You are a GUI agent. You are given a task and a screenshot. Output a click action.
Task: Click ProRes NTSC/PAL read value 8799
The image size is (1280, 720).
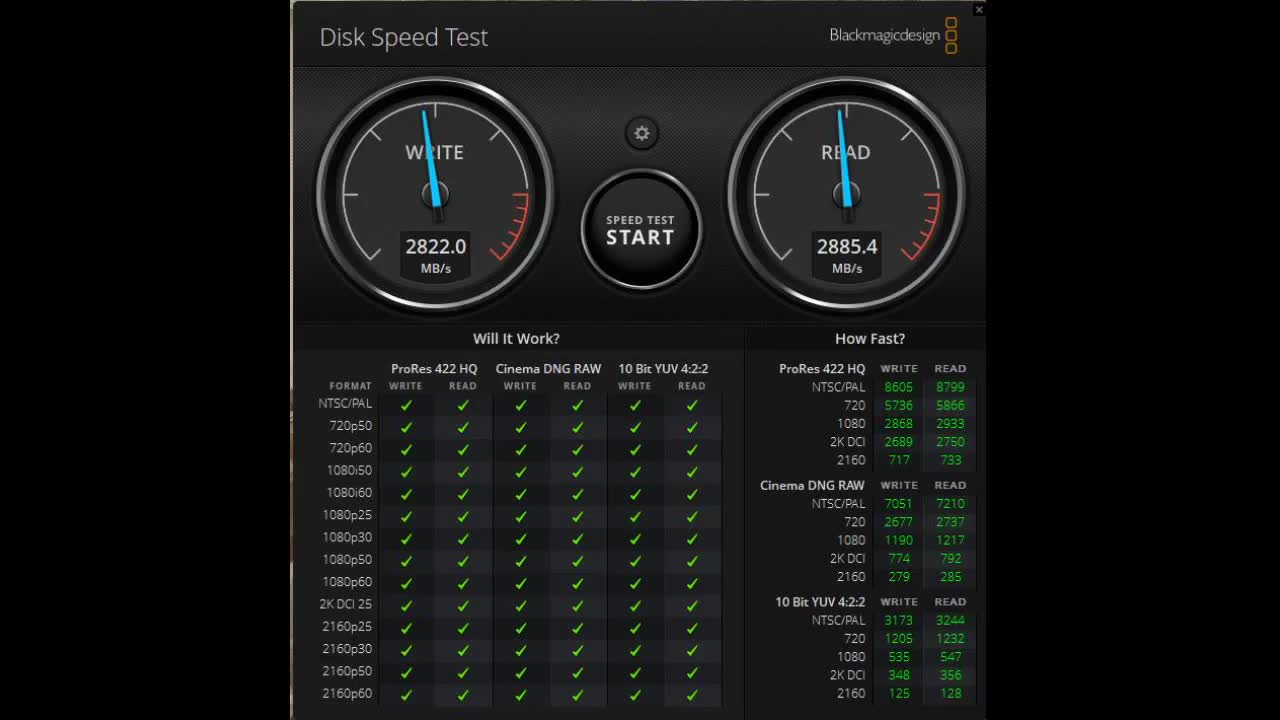click(x=950, y=387)
